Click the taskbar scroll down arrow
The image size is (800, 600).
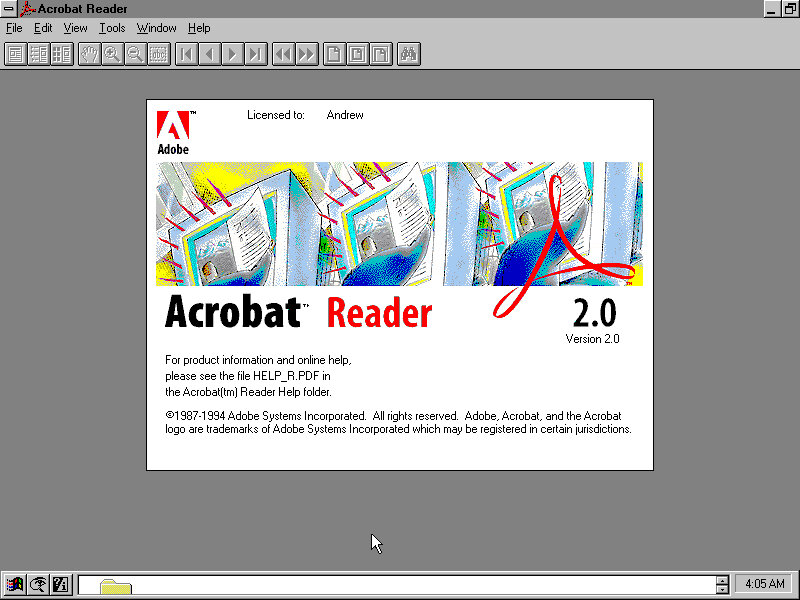pos(722,589)
